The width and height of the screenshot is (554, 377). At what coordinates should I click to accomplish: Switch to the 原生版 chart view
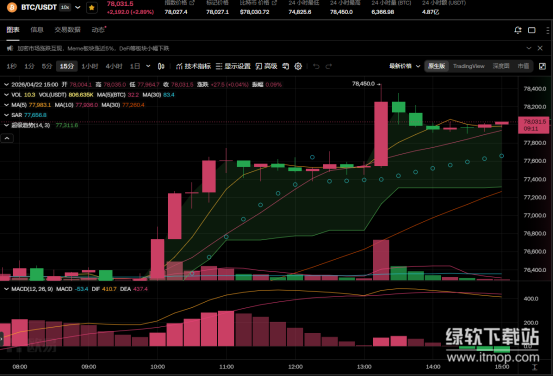coord(437,66)
